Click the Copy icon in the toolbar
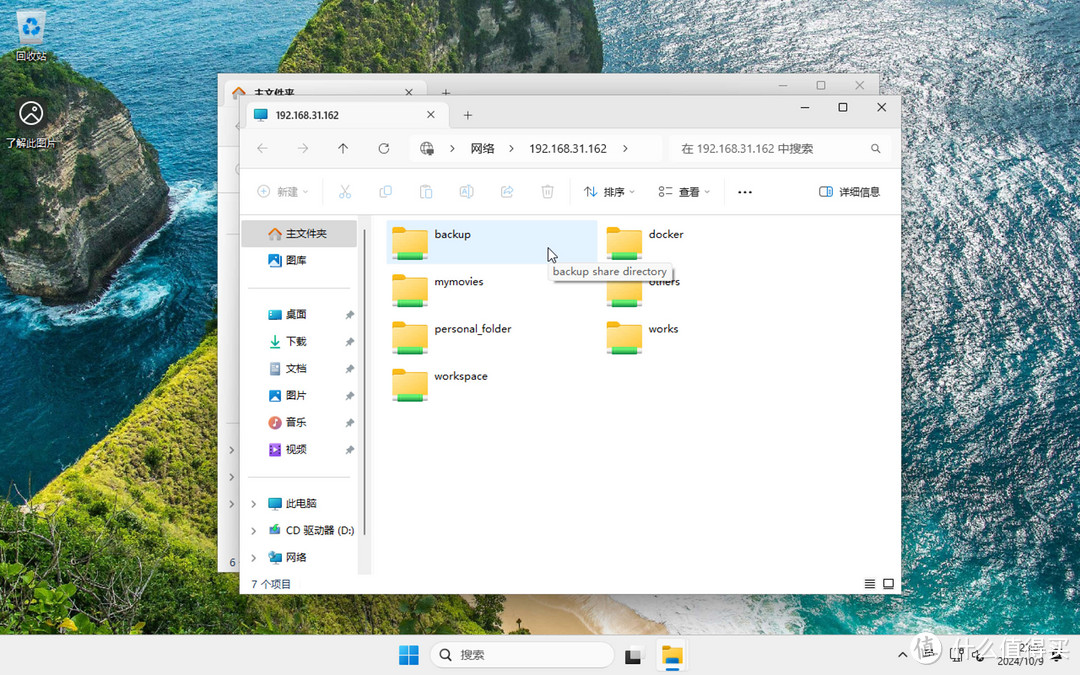 (385, 191)
